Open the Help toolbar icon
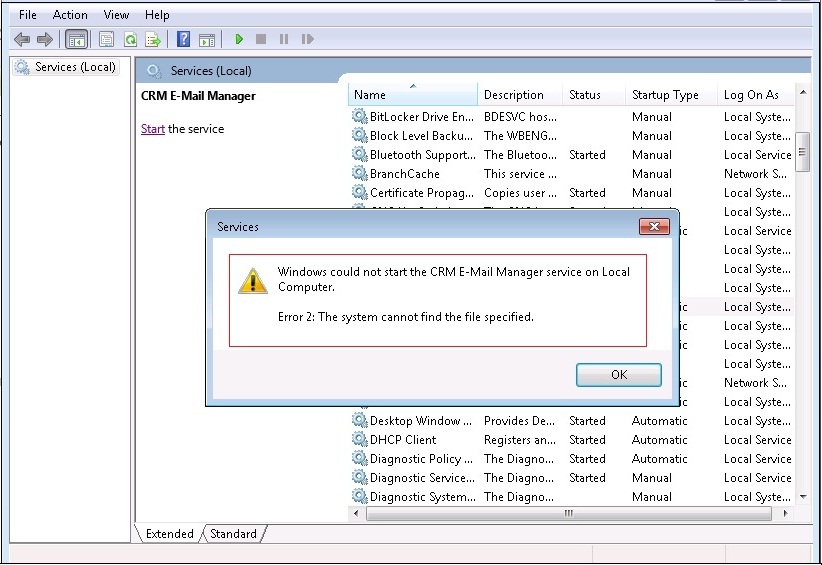This screenshot has height=565, width=822. 183,39
